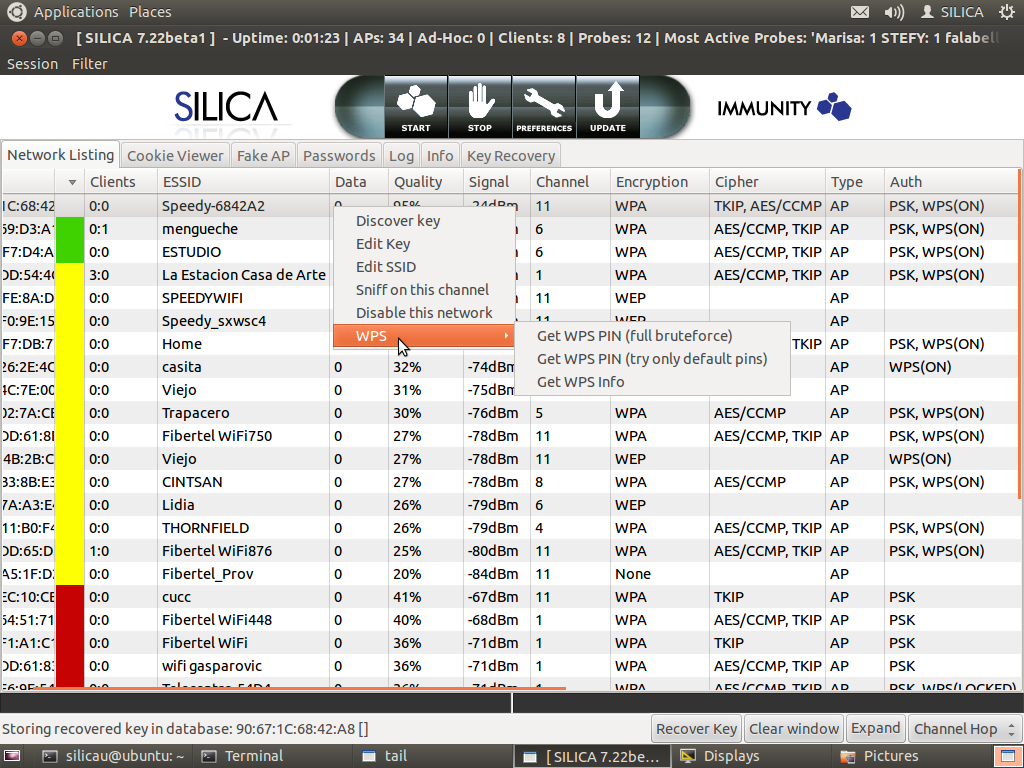
Task: Switch to the Cookie Viewer tab
Action: 175,156
